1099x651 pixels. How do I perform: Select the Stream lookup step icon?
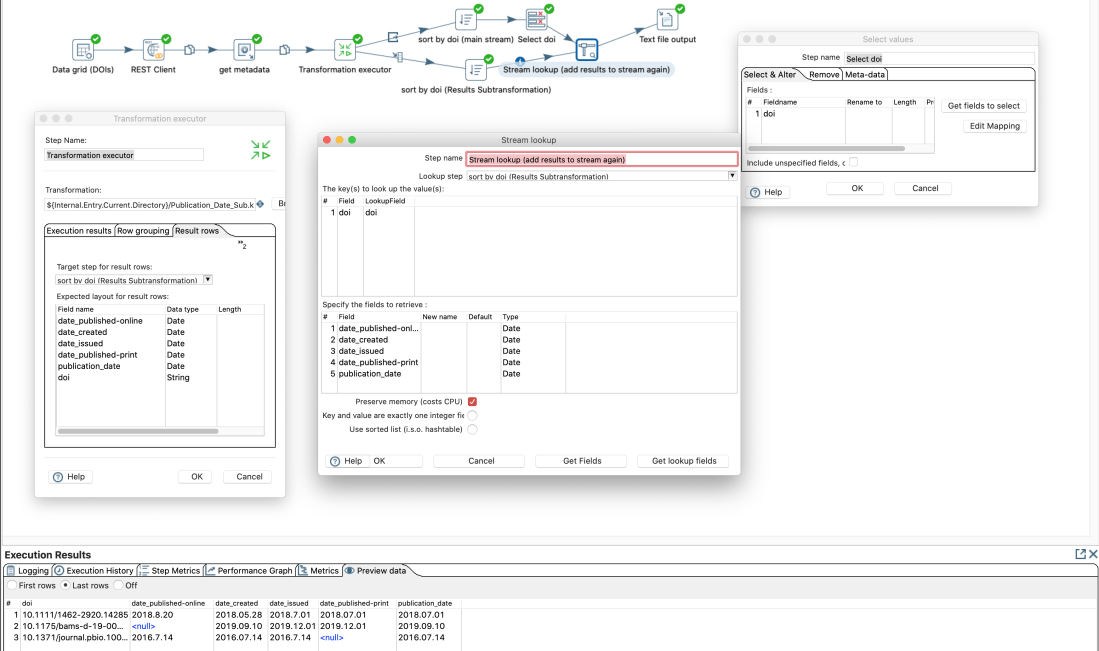click(x=586, y=50)
